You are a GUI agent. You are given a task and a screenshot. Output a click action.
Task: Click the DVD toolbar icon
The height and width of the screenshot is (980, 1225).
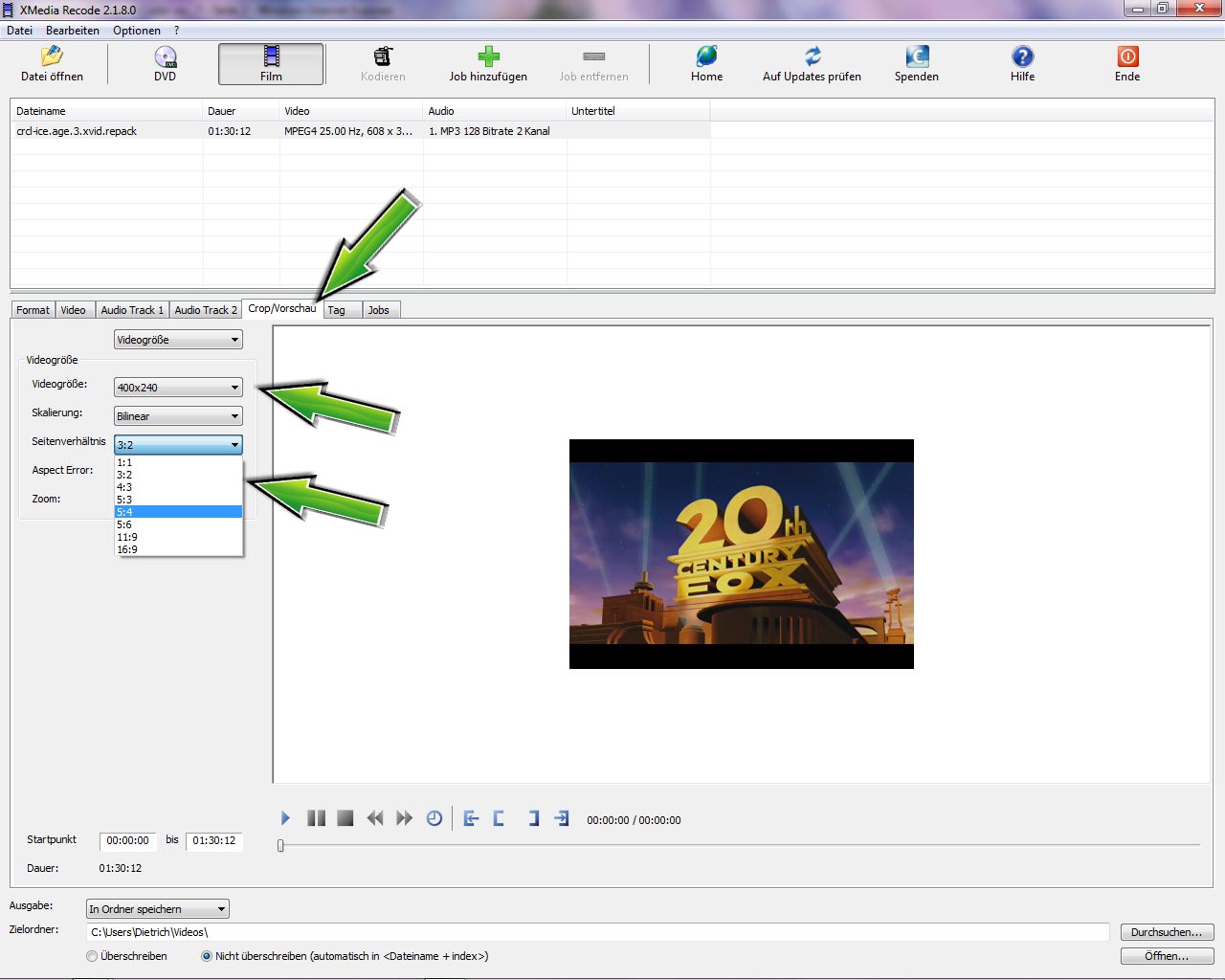point(165,64)
